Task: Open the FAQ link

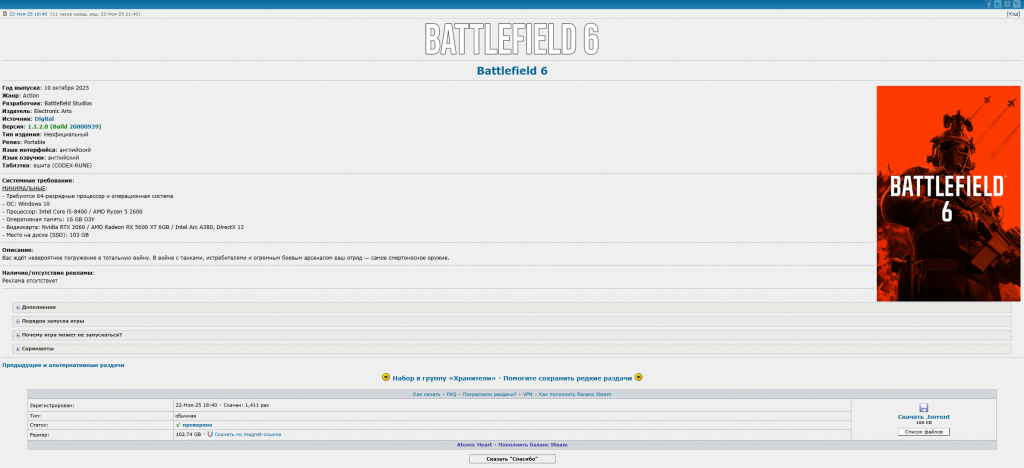Action: point(451,394)
